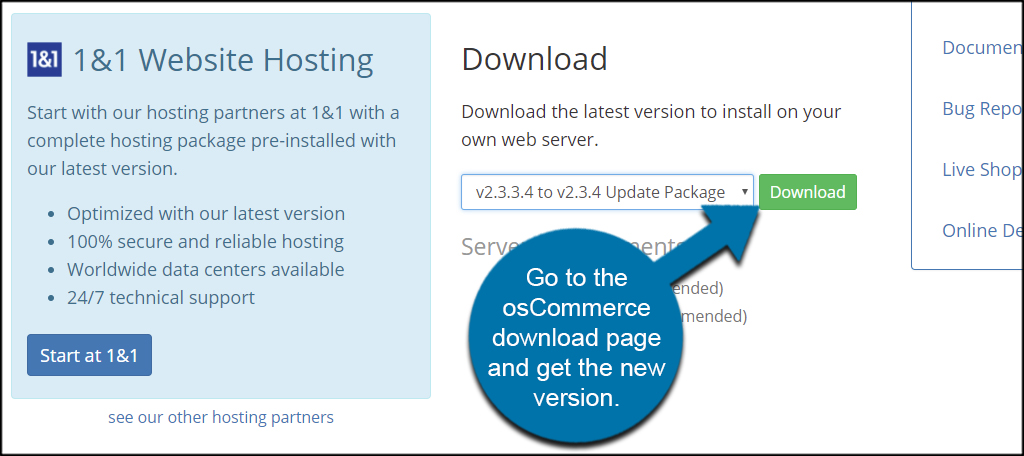Click the green Download button
The width and height of the screenshot is (1024, 456).
point(808,192)
